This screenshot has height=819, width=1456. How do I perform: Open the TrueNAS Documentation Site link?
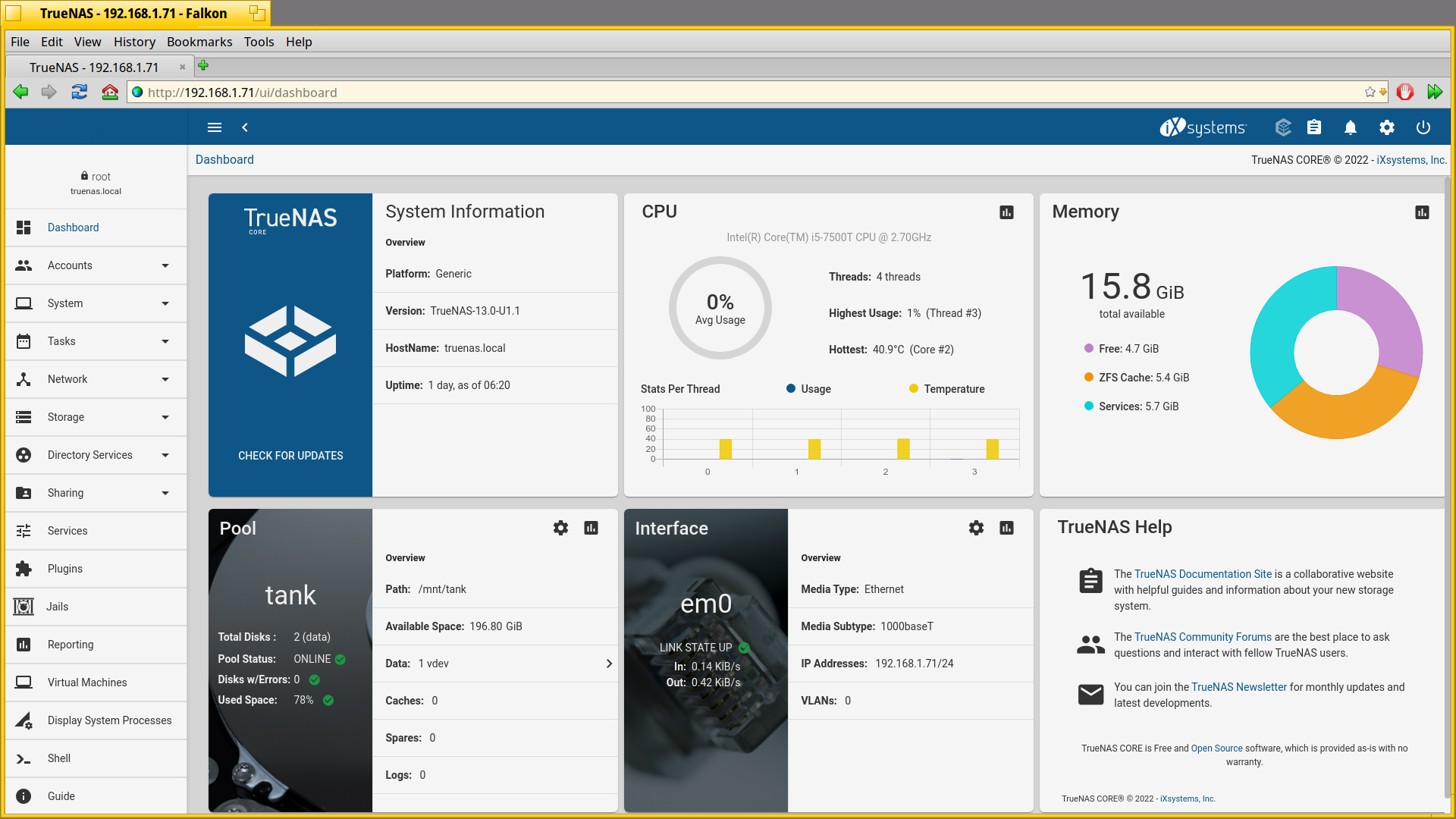coord(1203,574)
